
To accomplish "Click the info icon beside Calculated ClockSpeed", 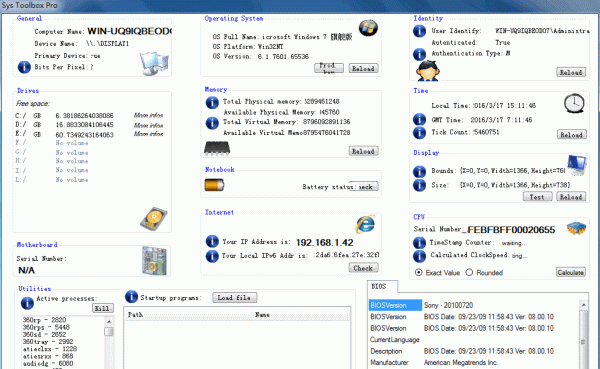I will tap(419, 256).
